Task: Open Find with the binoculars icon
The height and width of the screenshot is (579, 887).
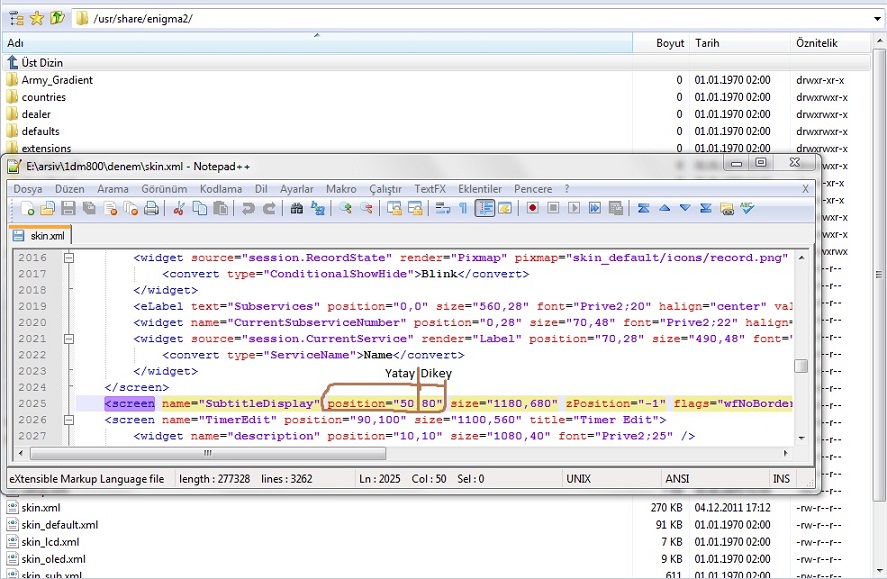Action: coord(296,209)
